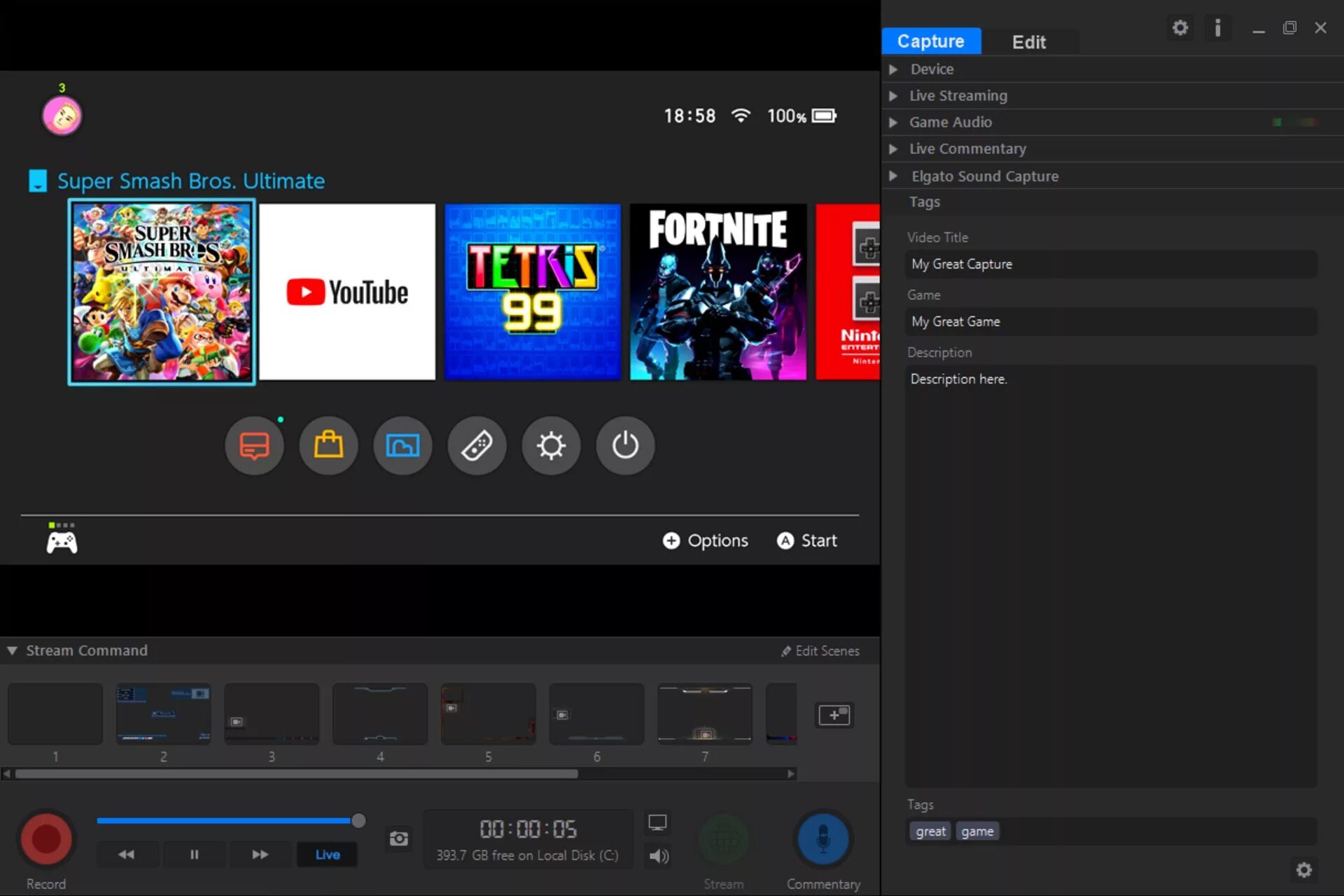
Task: Toggle the Commentary microphone button
Action: coord(823,839)
